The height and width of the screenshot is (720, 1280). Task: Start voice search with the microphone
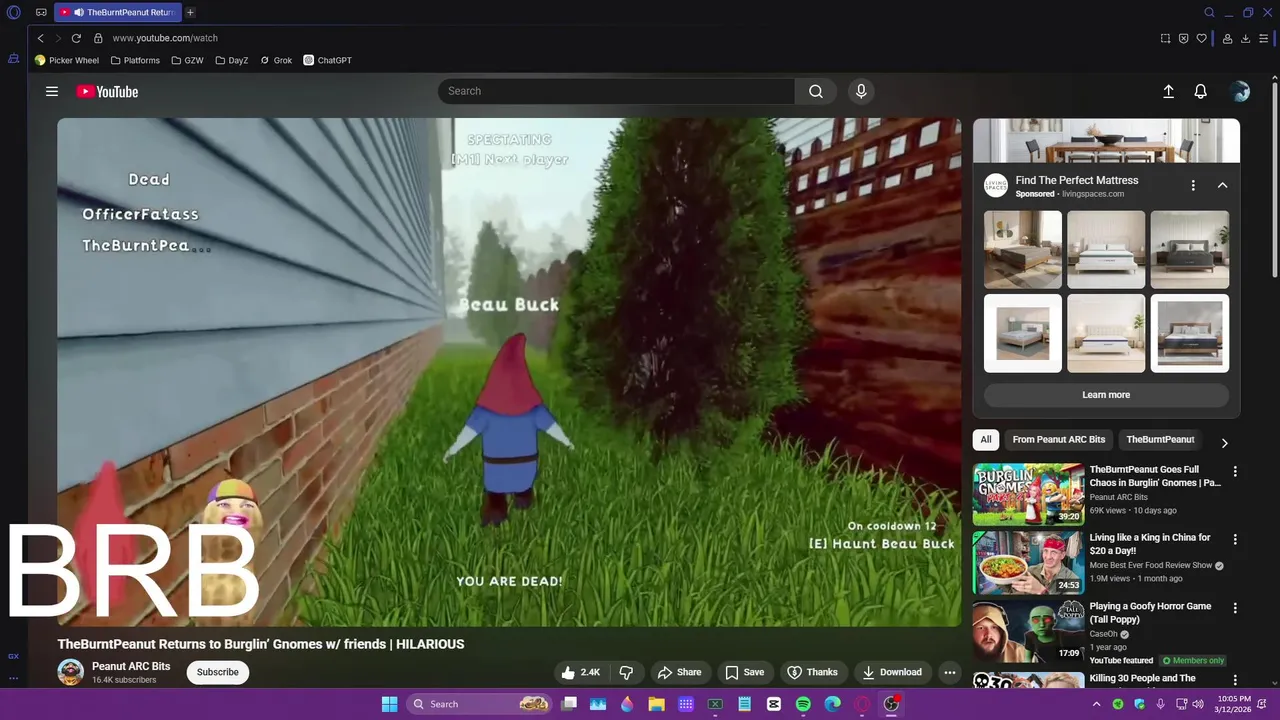pos(861,91)
